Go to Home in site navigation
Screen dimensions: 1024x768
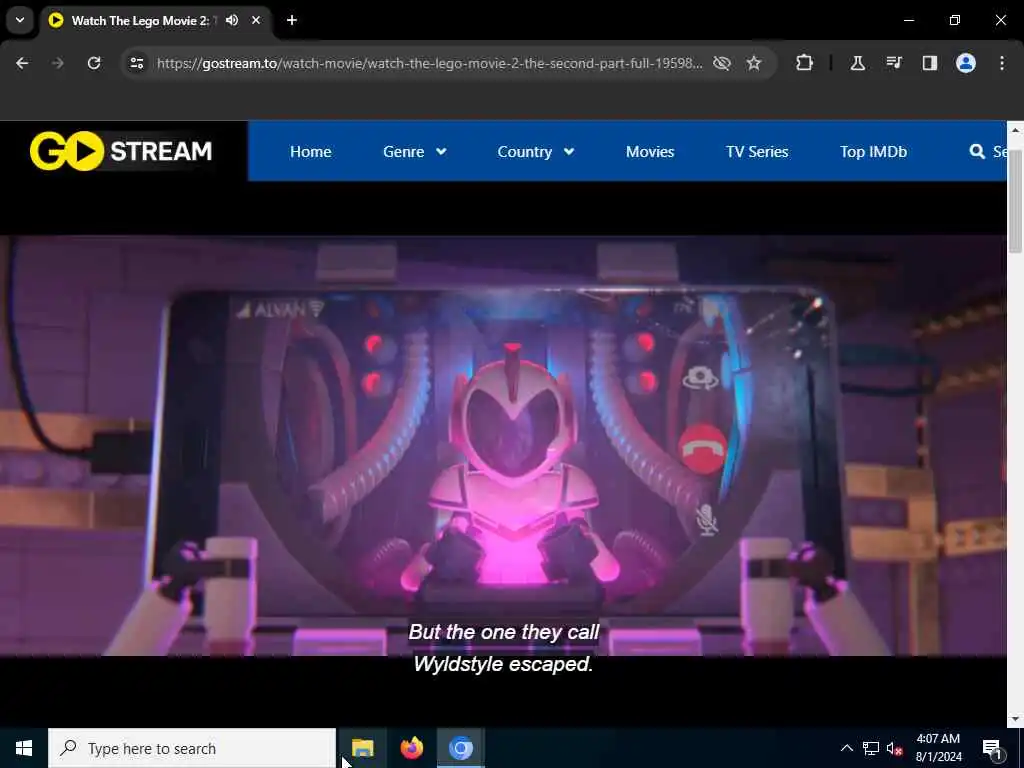311,152
